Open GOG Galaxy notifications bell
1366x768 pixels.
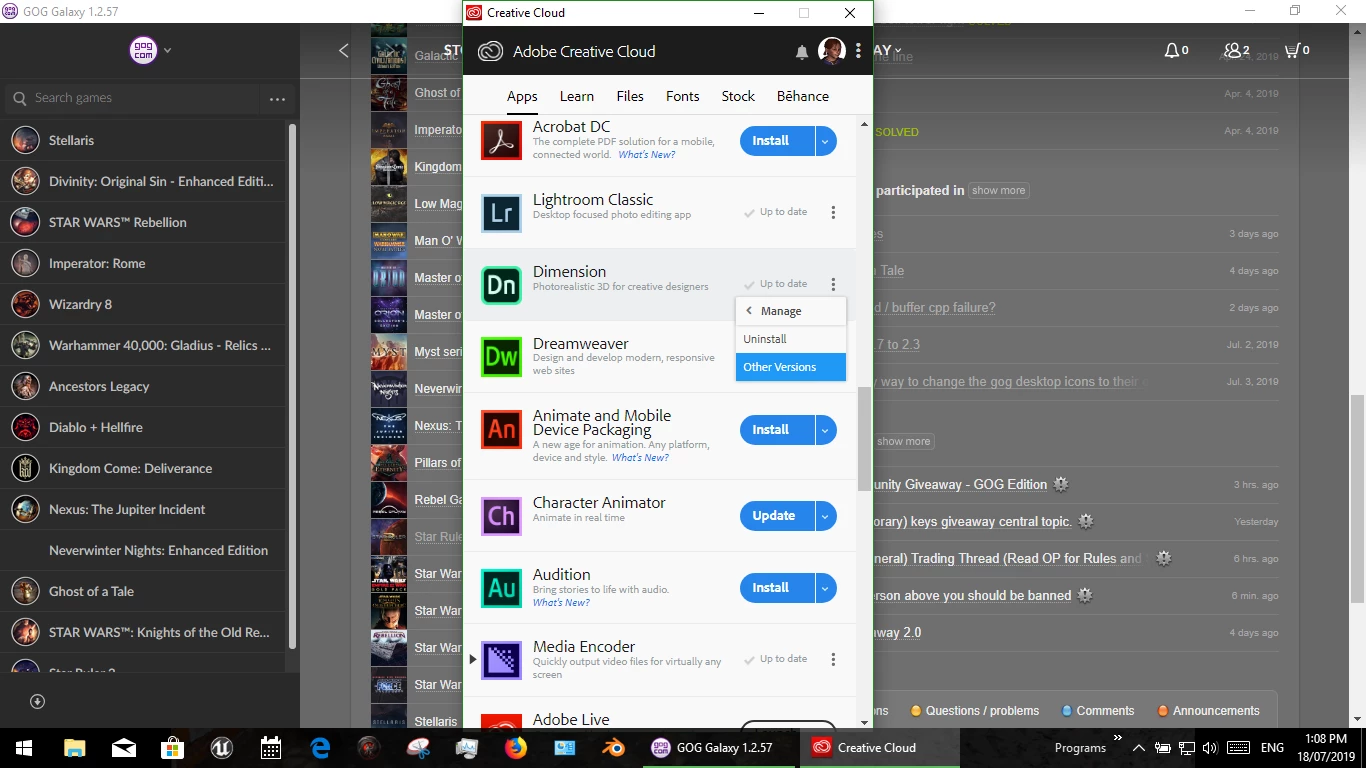pos(1172,50)
